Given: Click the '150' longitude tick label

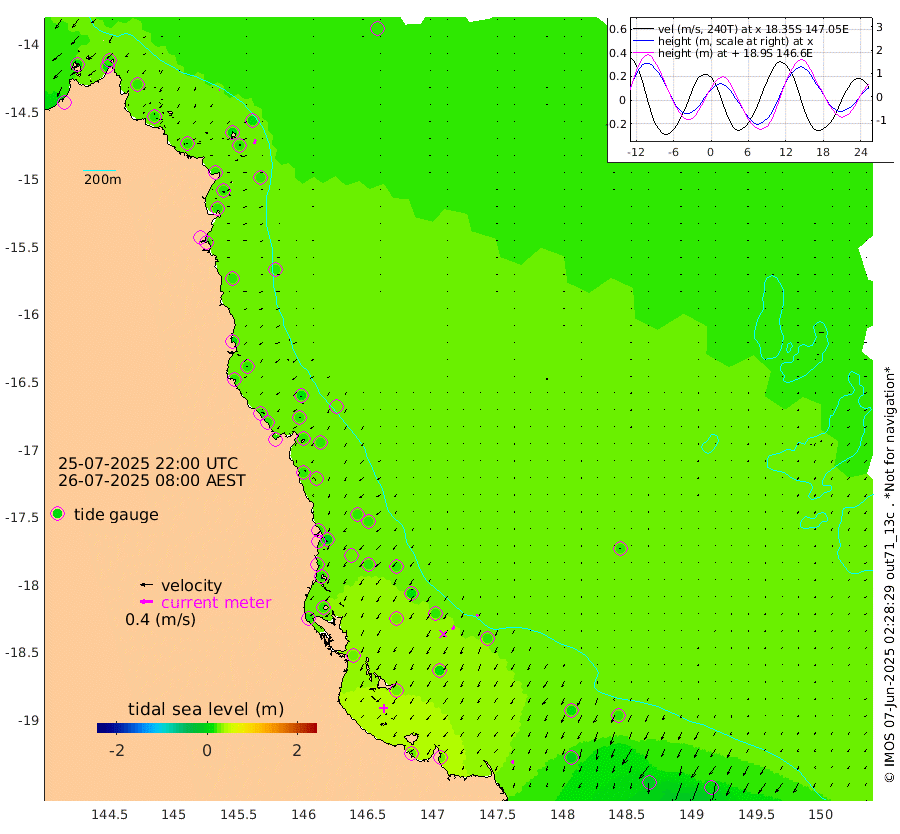Looking at the screenshot, I should (821, 814).
